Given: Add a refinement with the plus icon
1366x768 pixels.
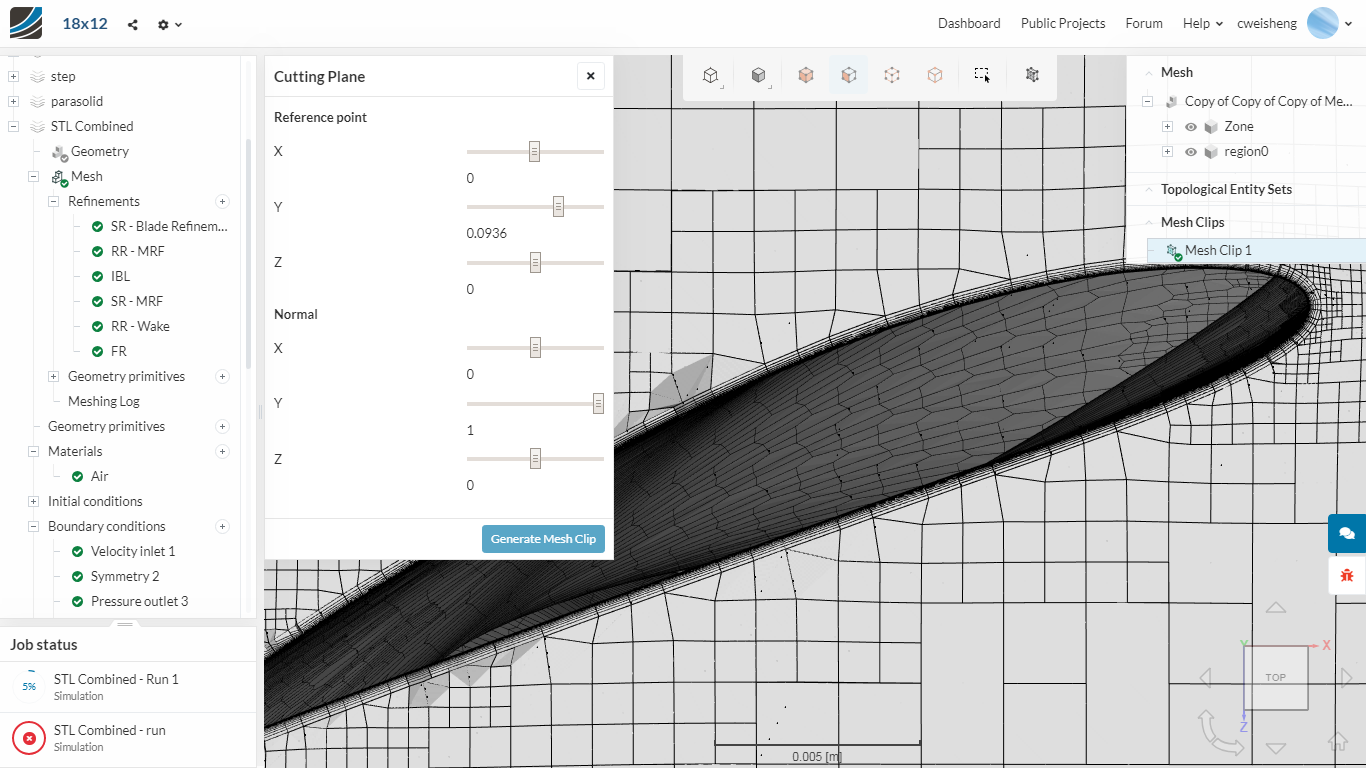Looking at the screenshot, I should [222, 201].
